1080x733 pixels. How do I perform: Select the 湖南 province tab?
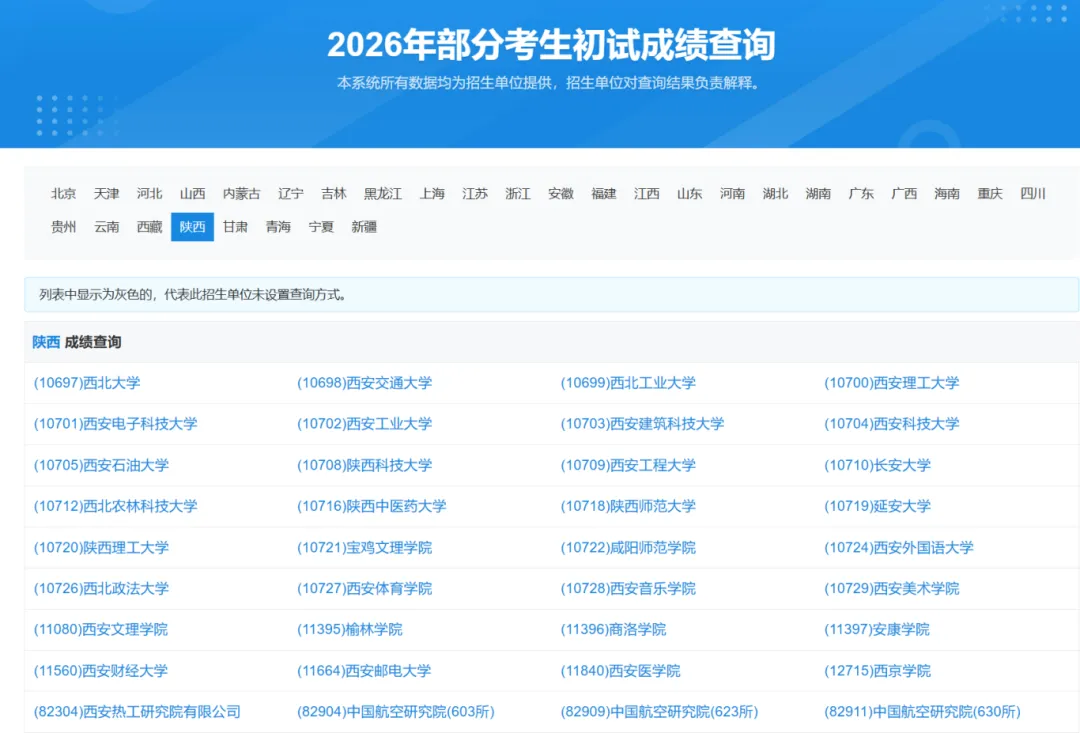coord(818,194)
